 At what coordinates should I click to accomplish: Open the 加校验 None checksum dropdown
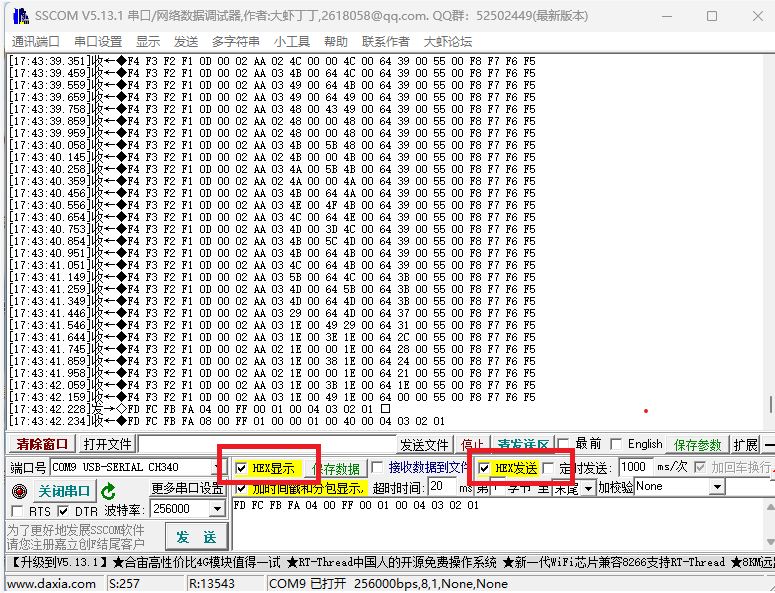717,487
